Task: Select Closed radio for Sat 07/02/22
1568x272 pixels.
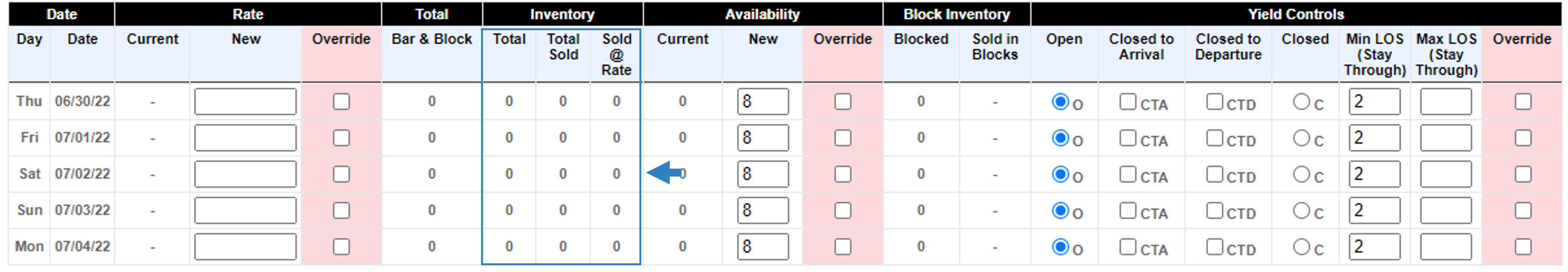Action: (x=1301, y=174)
